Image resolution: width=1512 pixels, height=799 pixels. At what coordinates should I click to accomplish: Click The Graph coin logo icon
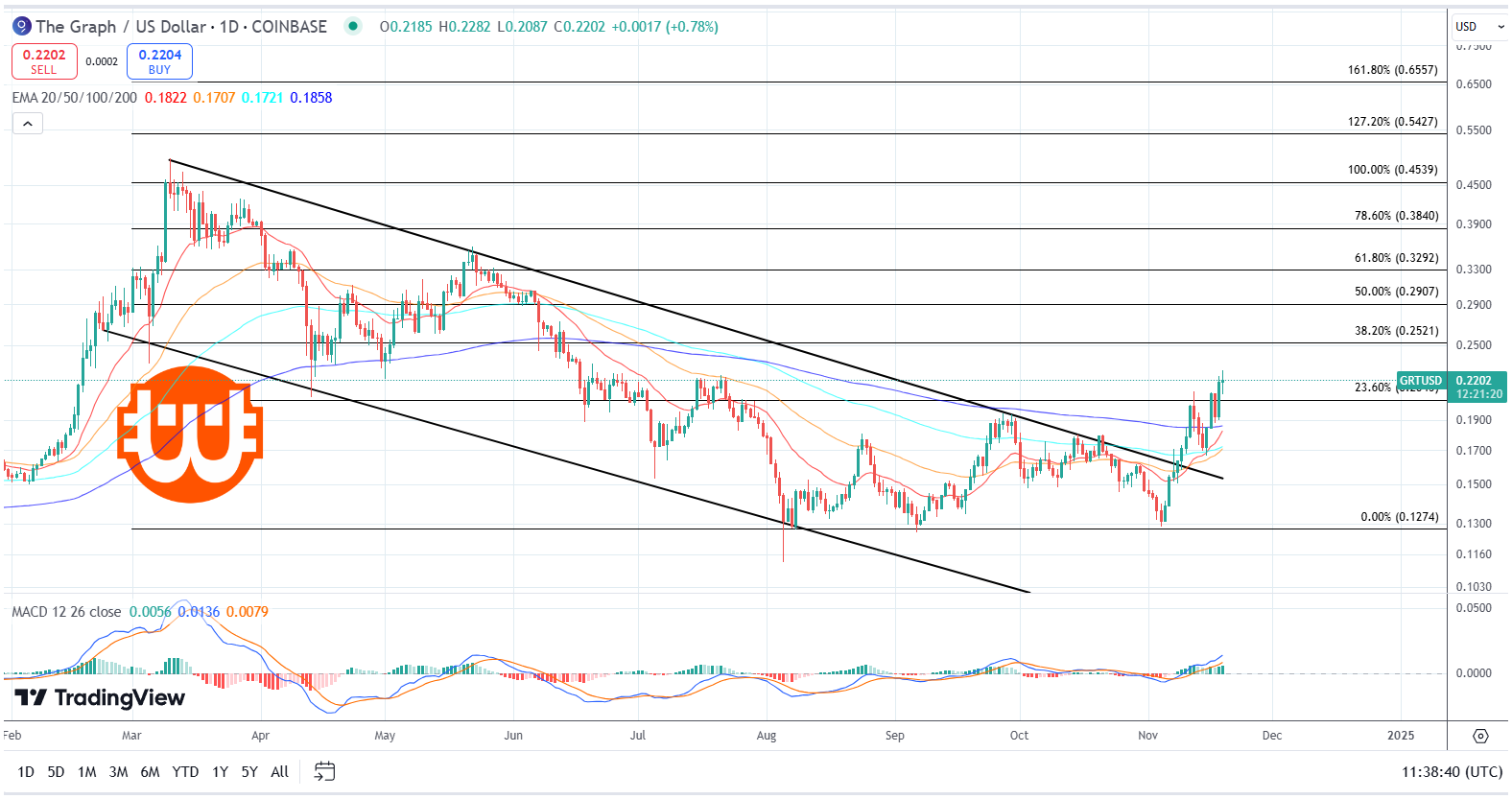point(21,27)
